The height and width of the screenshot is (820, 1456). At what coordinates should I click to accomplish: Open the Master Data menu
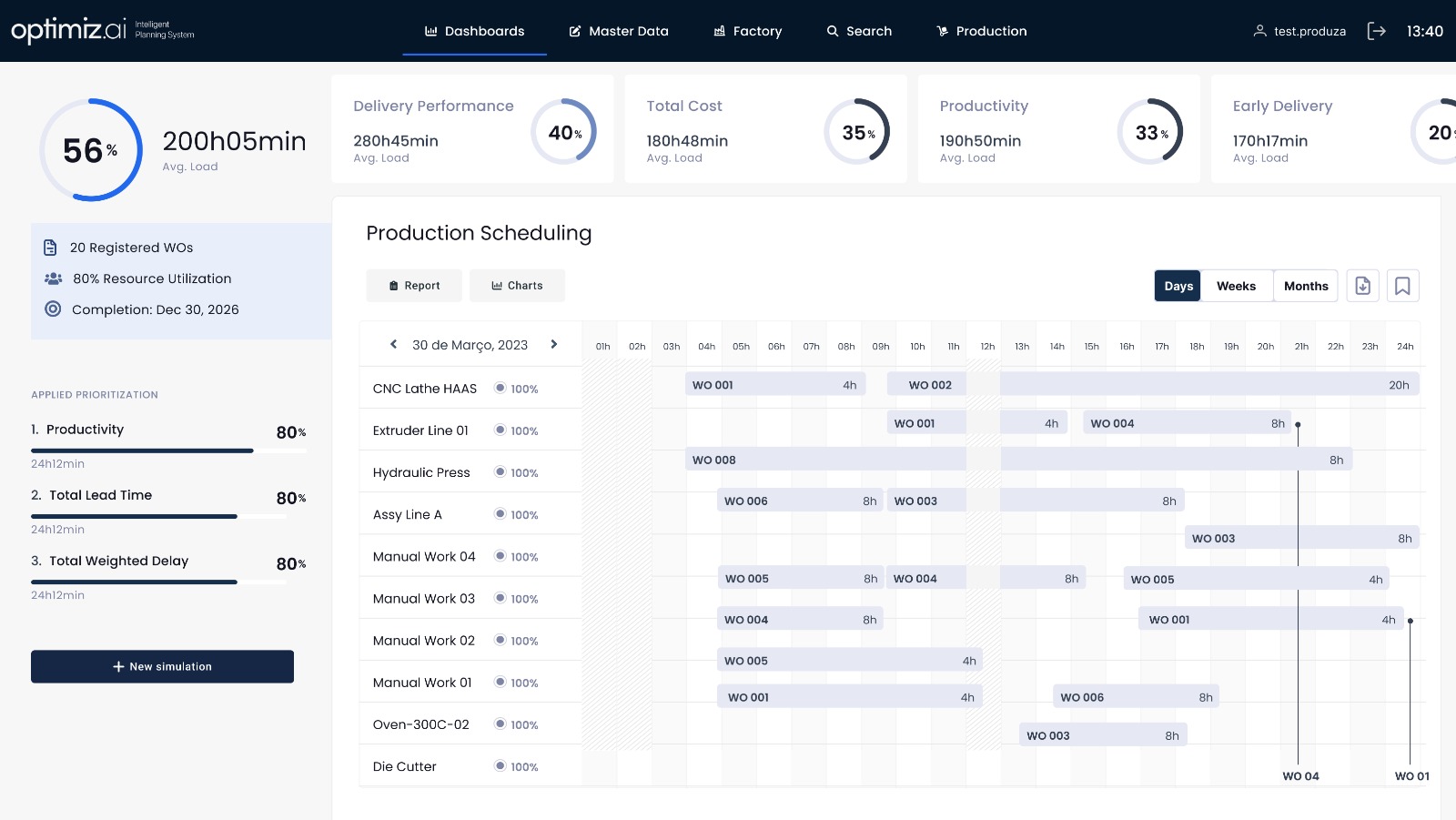click(619, 31)
